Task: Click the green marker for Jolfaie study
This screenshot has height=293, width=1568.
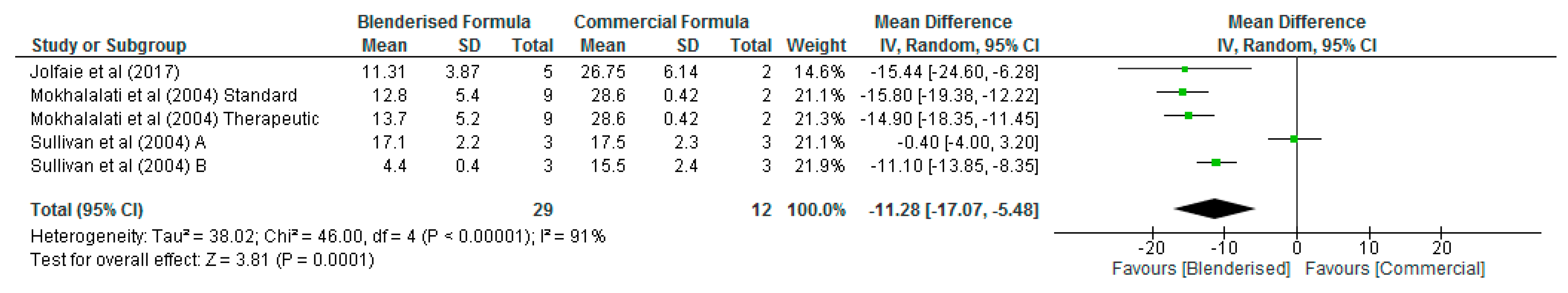Action: click(1184, 69)
